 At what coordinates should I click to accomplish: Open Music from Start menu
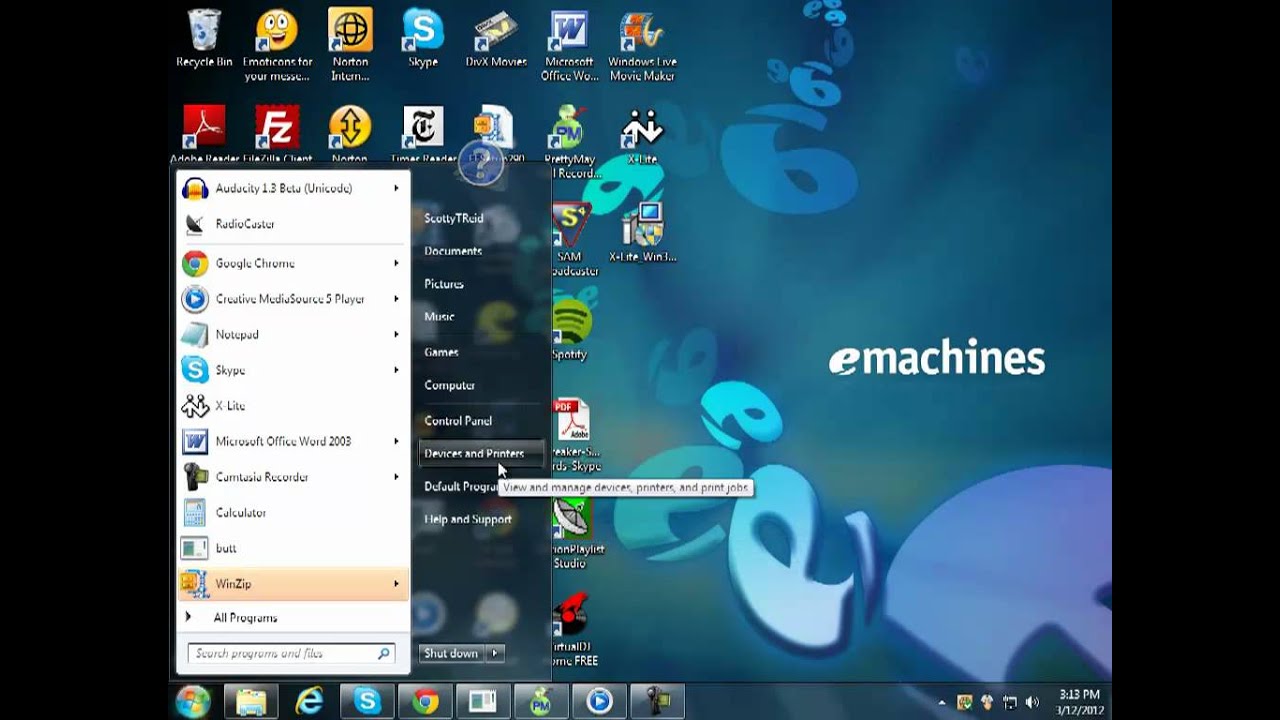[439, 317]
